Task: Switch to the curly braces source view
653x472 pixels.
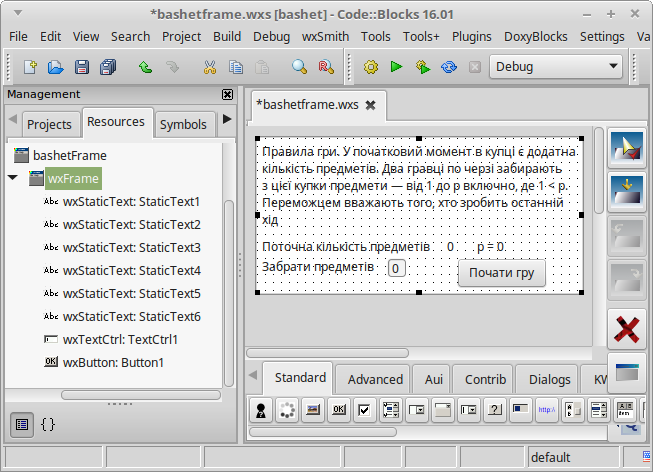Action: pos(48,425)
